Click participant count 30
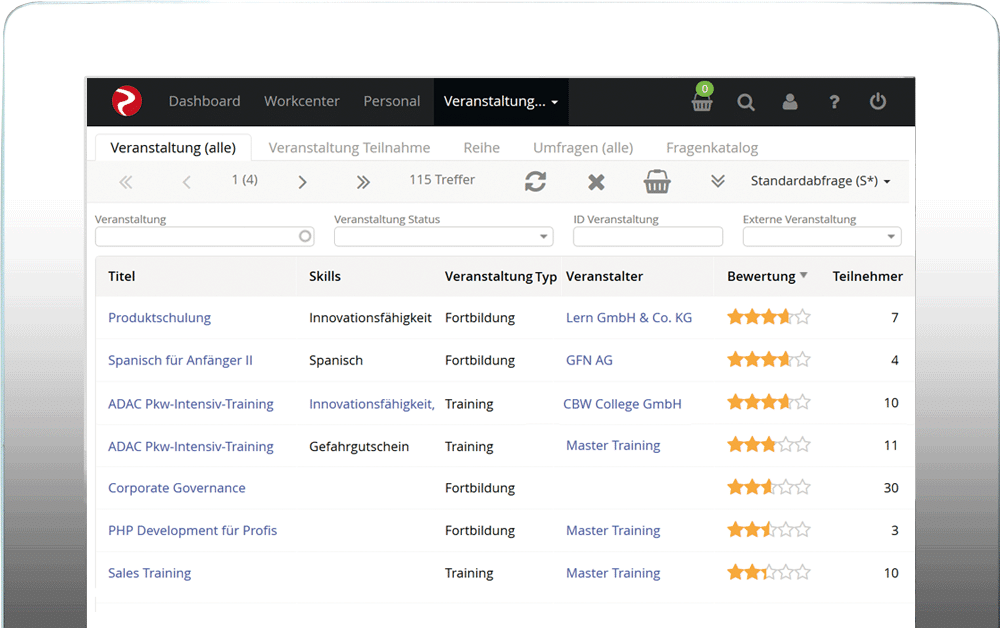This screenshot has height=628, width=1000. 891,488
